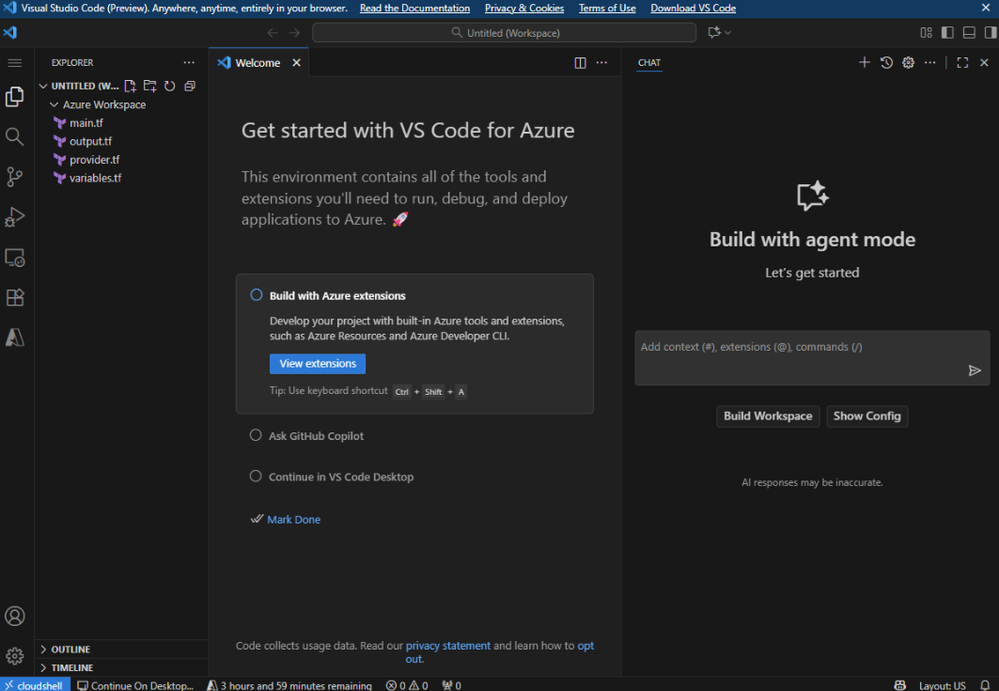Open the Run and Debug view
Image resolution: width=999 pixels, height=691 pixels.
point(15,217)
